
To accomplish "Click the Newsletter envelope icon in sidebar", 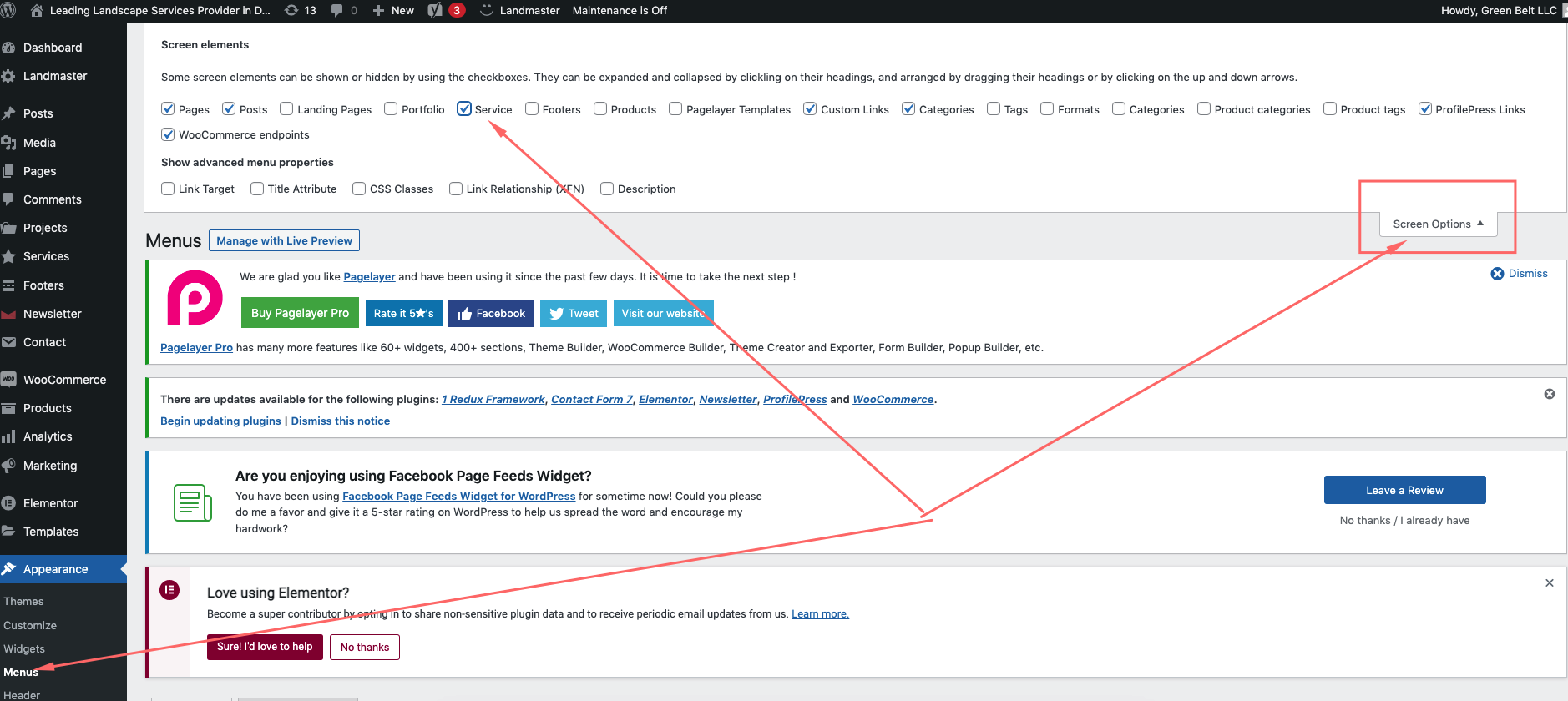I will coord(8,314).
